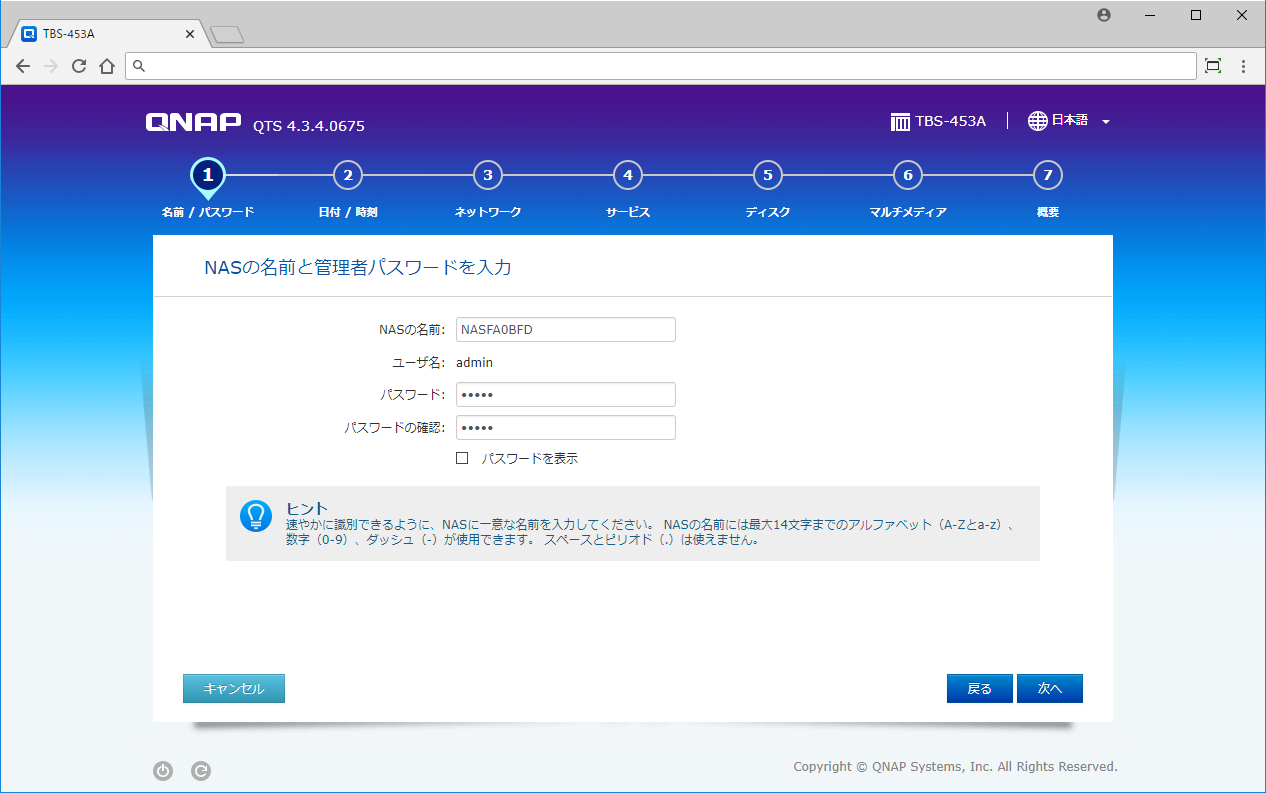Click the password confirmation field
Viewport: 1266px width, 793px height.
(x=565, y=428)
